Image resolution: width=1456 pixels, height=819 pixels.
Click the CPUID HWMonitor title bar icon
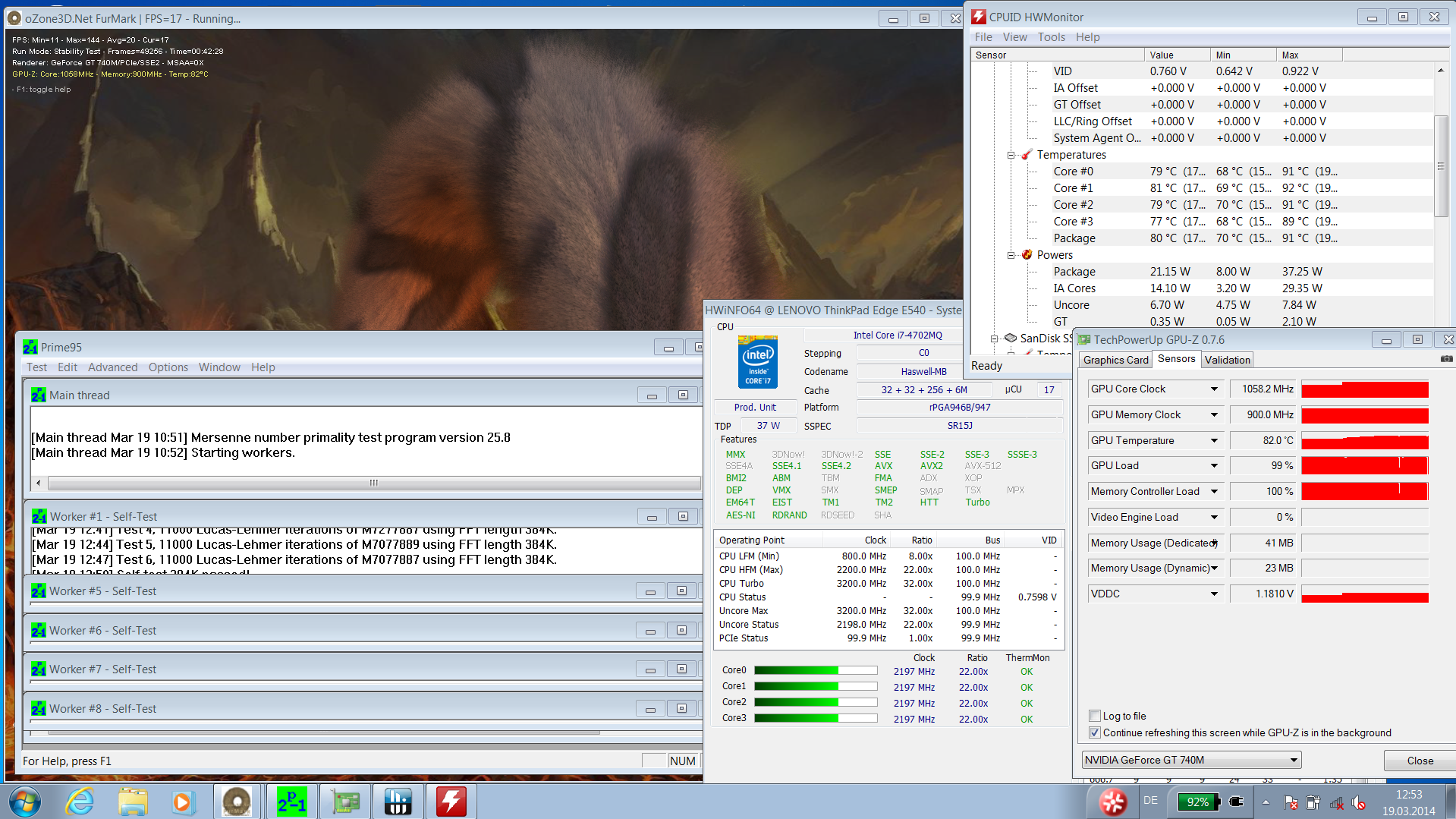pos(979,17)
